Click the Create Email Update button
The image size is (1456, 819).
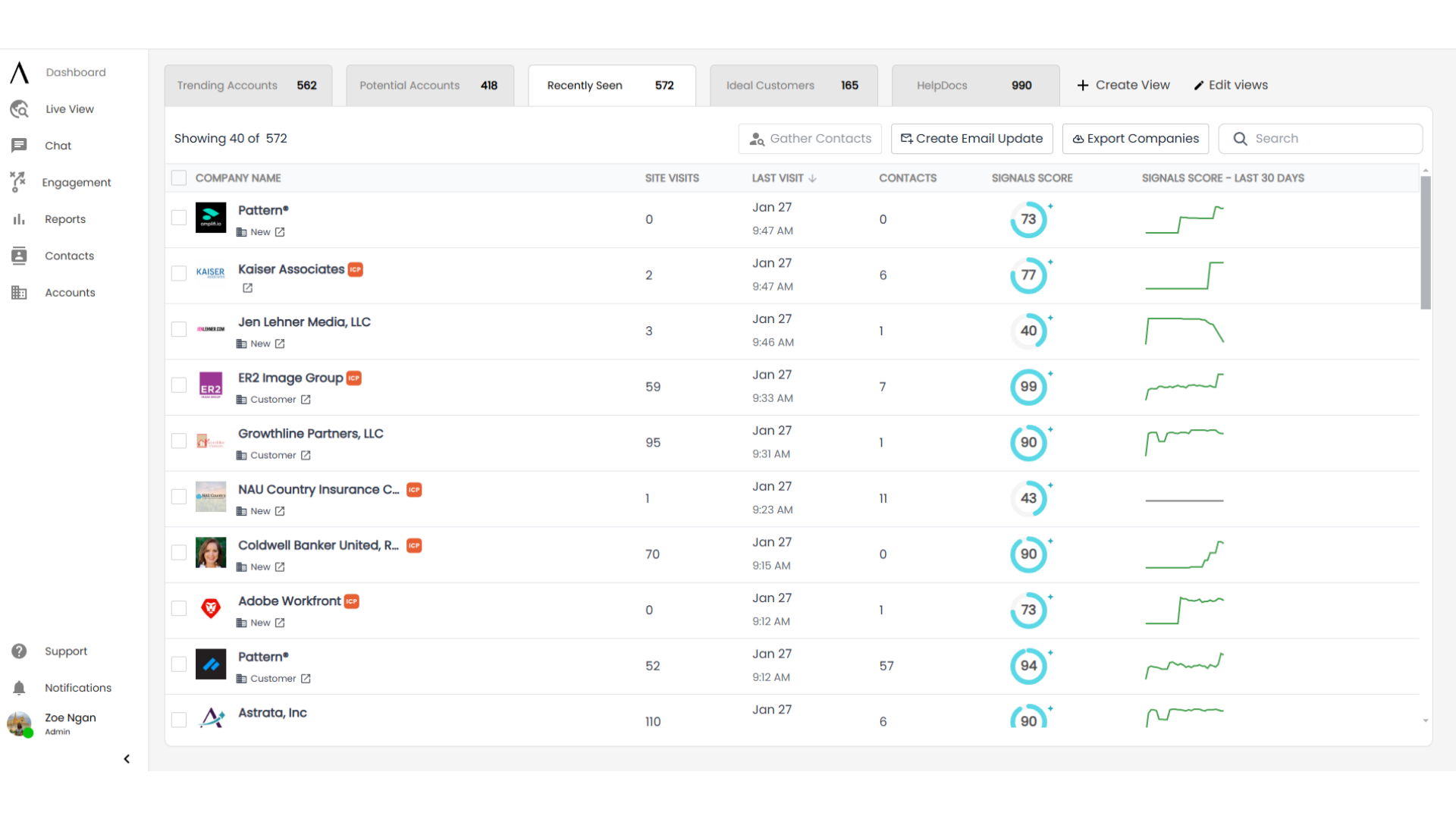point(971,139)
